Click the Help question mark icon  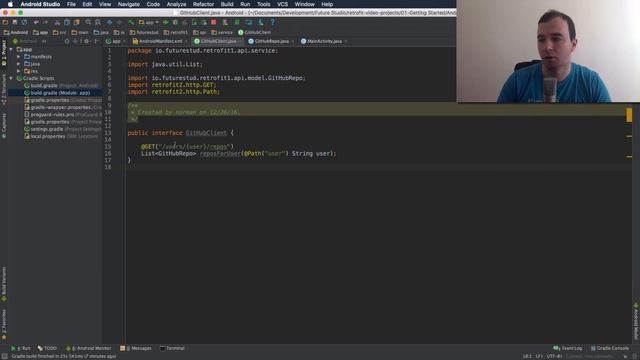pos(273,22)
